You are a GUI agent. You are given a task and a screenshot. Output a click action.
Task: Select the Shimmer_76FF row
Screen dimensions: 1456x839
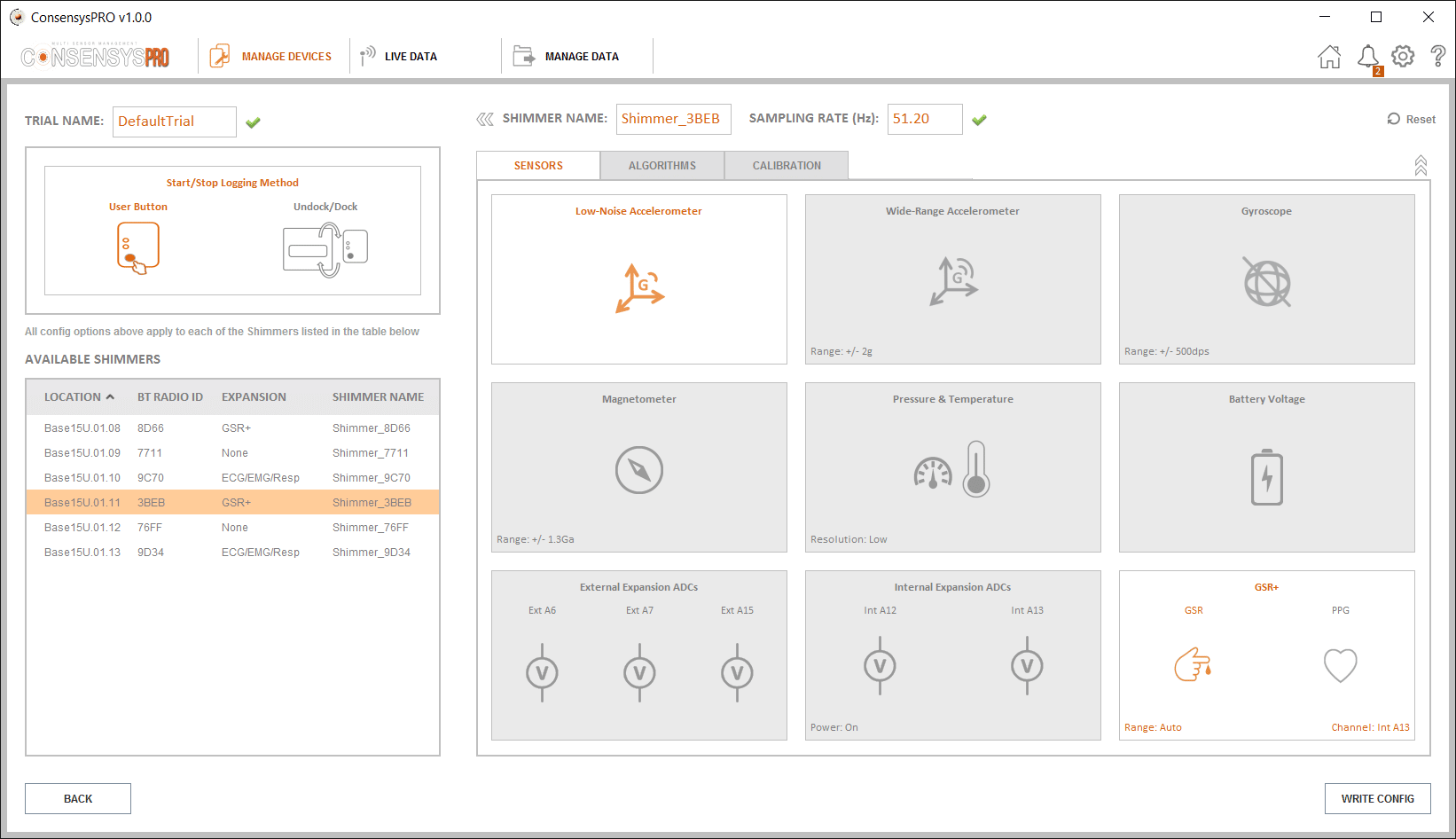click(232, 528)
